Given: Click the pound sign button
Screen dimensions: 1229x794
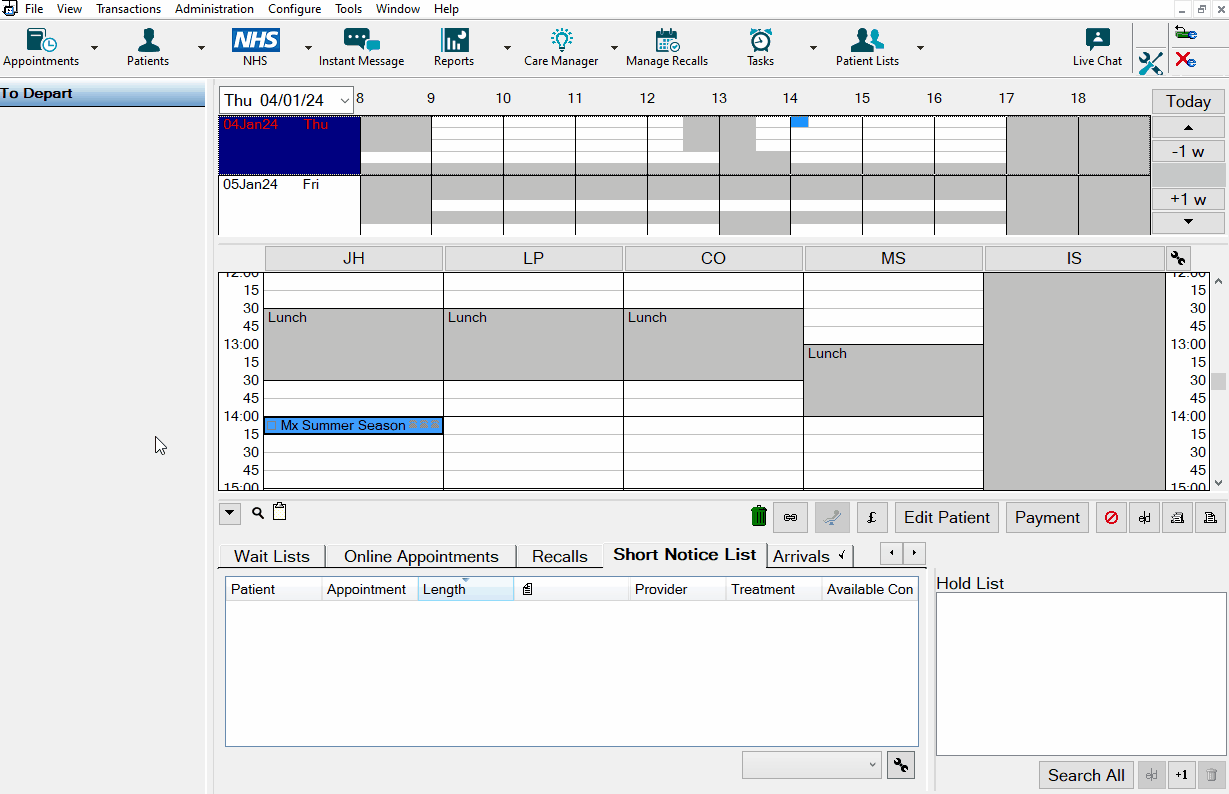Looking at the screenshot, I should (x=872, y=517).
